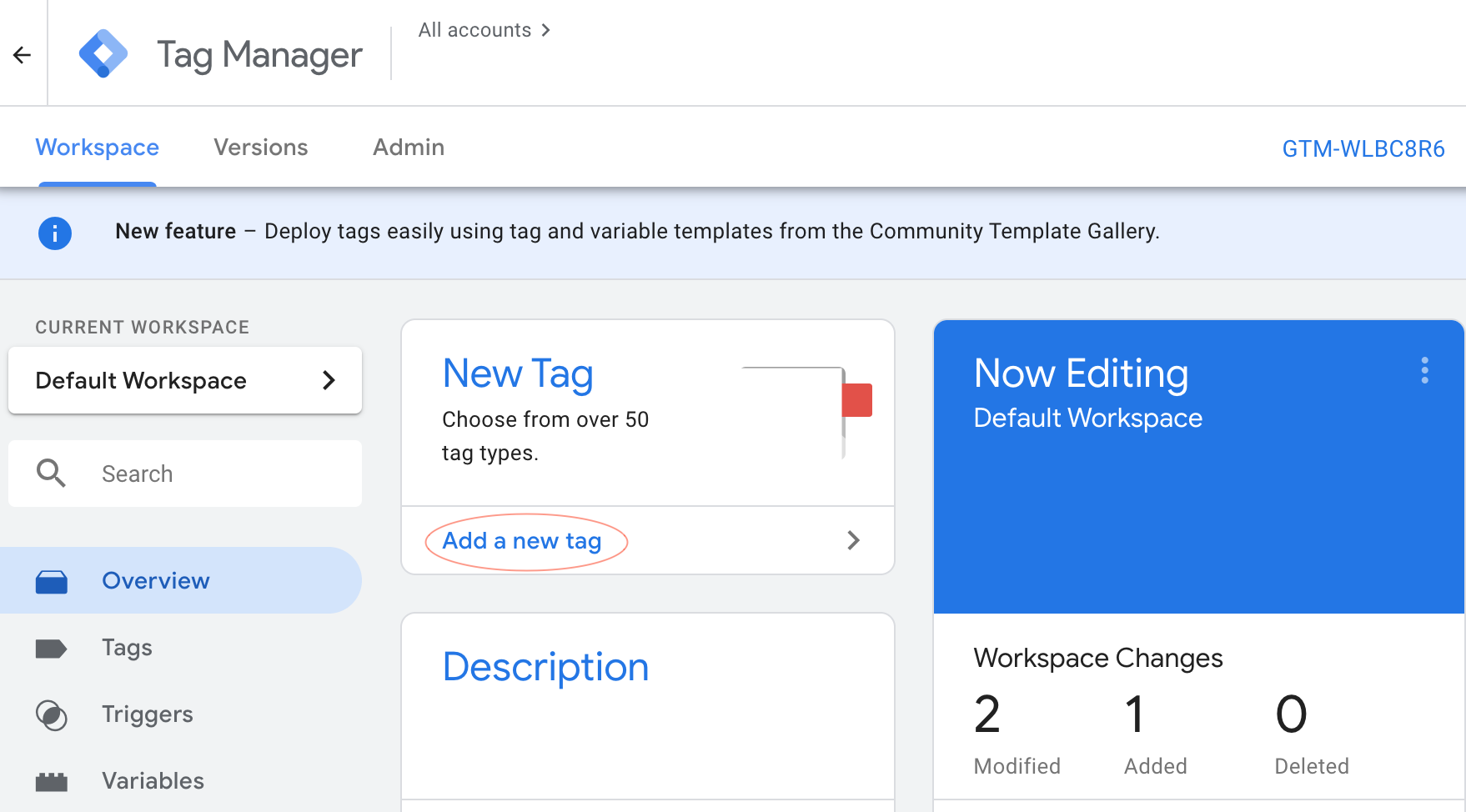
Task: Switch to the Workspace tab
Action: pos(97,148)
